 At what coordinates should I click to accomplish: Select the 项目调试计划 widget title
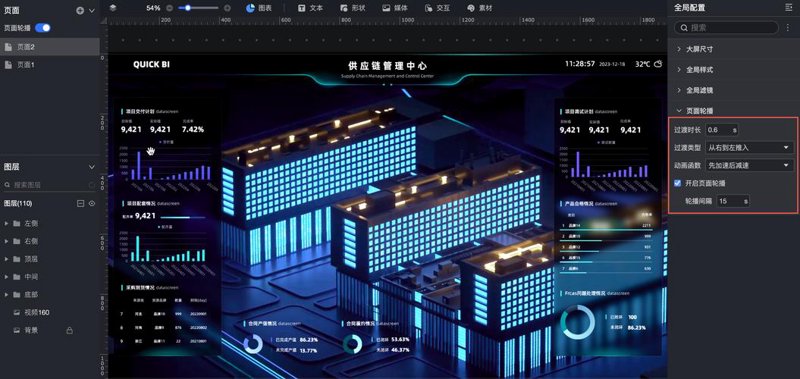(x=579, y=111)
